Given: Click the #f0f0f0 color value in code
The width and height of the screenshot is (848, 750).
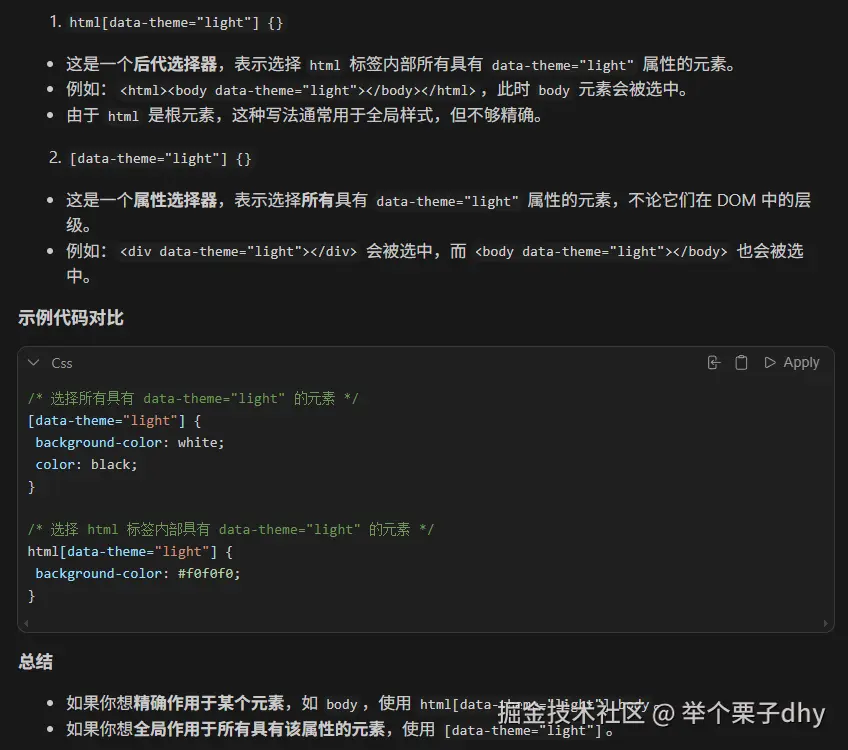Looking at the screenshot, I should click(209, 574).
